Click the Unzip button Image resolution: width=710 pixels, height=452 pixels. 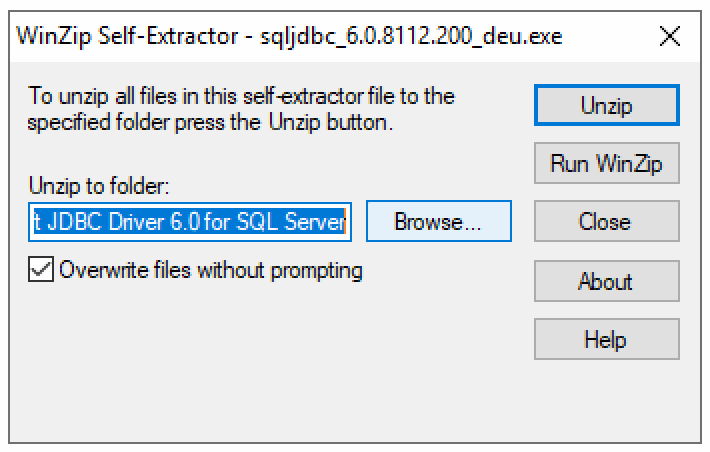point(606,104)
